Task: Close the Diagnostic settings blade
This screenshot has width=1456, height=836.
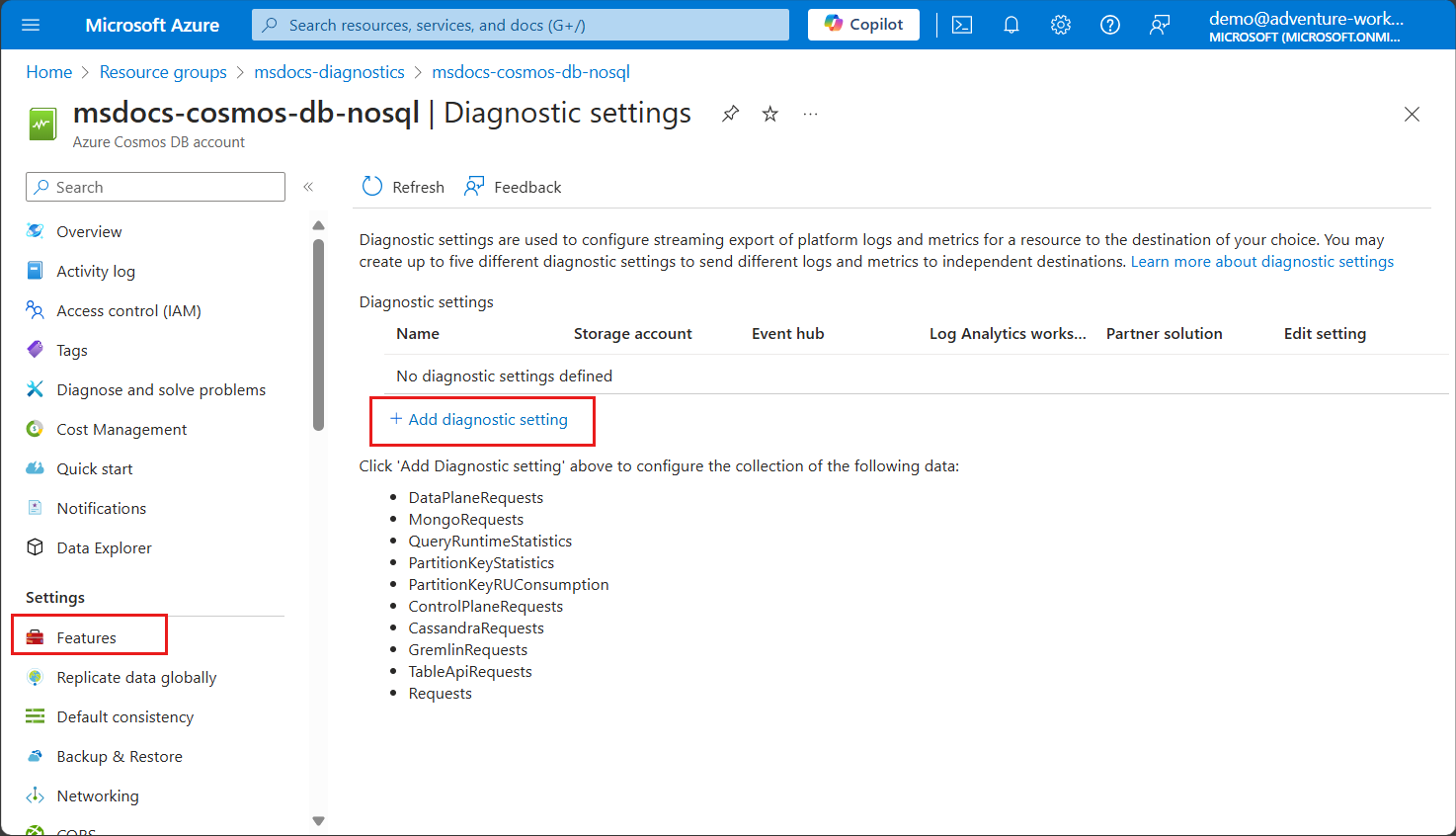Action: coord(1412,115)
